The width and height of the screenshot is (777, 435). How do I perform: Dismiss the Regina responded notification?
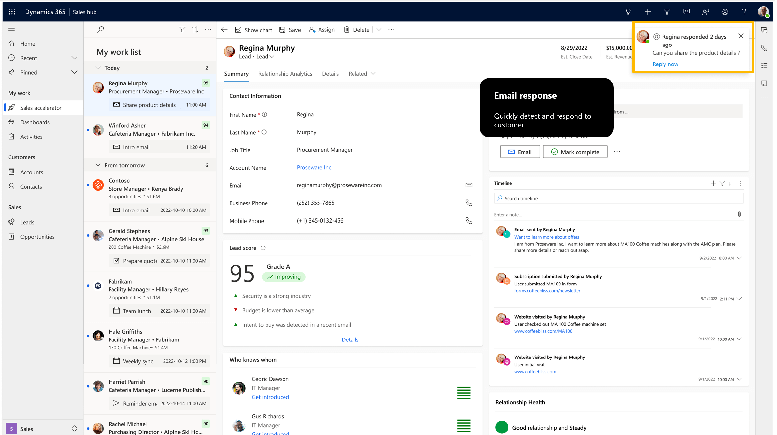pyautogui.click(x=740, y=35)
